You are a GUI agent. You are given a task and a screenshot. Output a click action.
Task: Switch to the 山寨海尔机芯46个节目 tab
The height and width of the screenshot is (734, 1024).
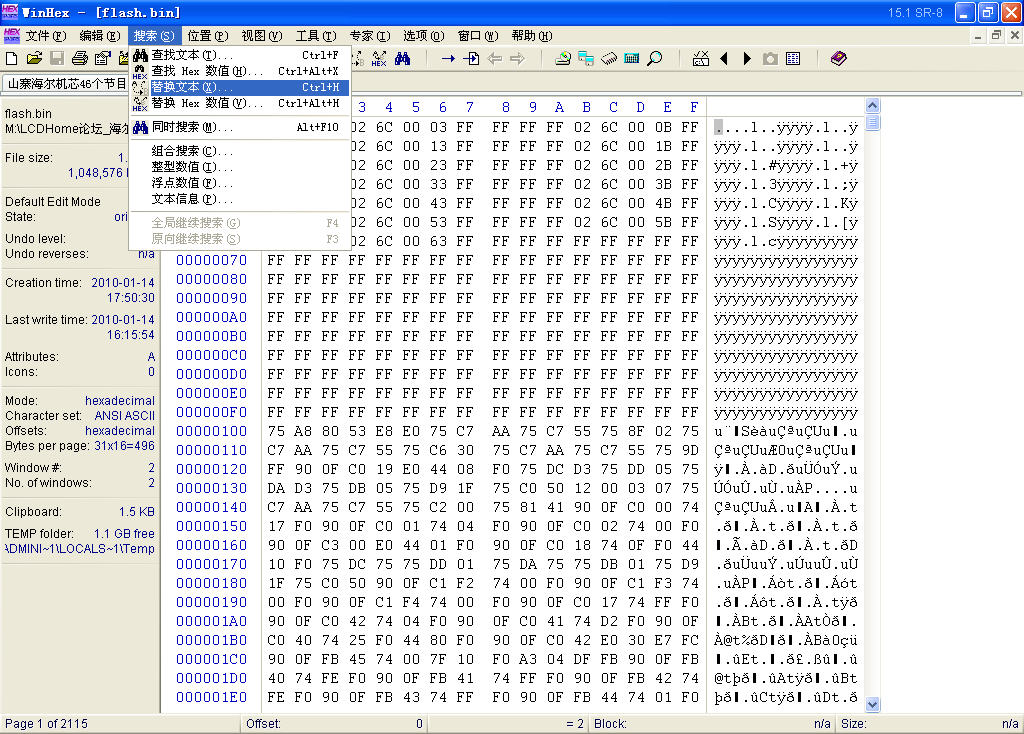point(66,84)
